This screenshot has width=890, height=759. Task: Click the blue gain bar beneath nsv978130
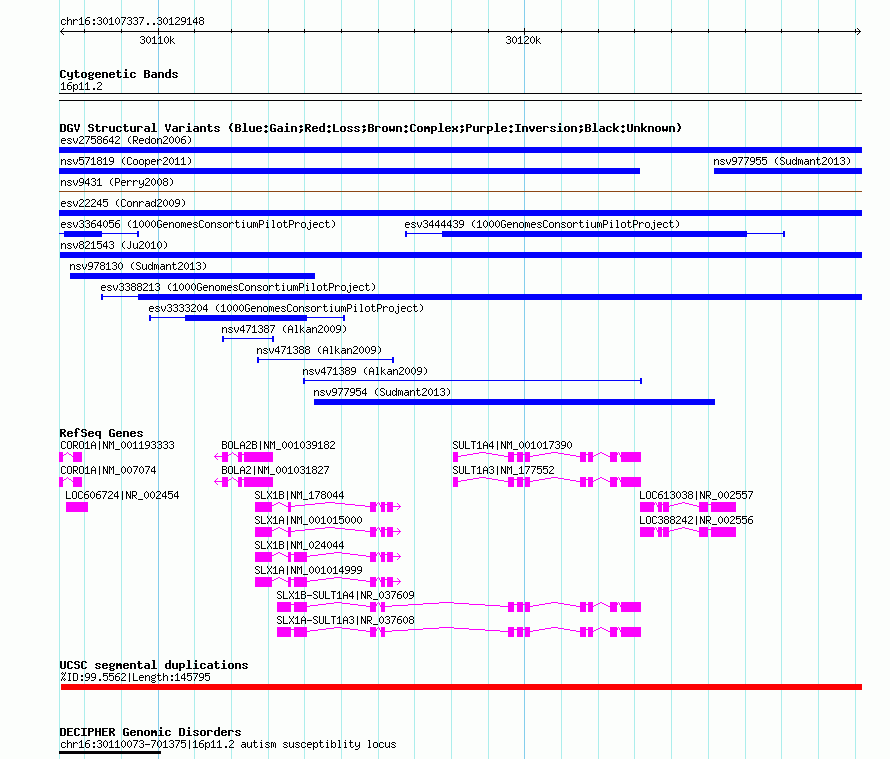point(192,276)
